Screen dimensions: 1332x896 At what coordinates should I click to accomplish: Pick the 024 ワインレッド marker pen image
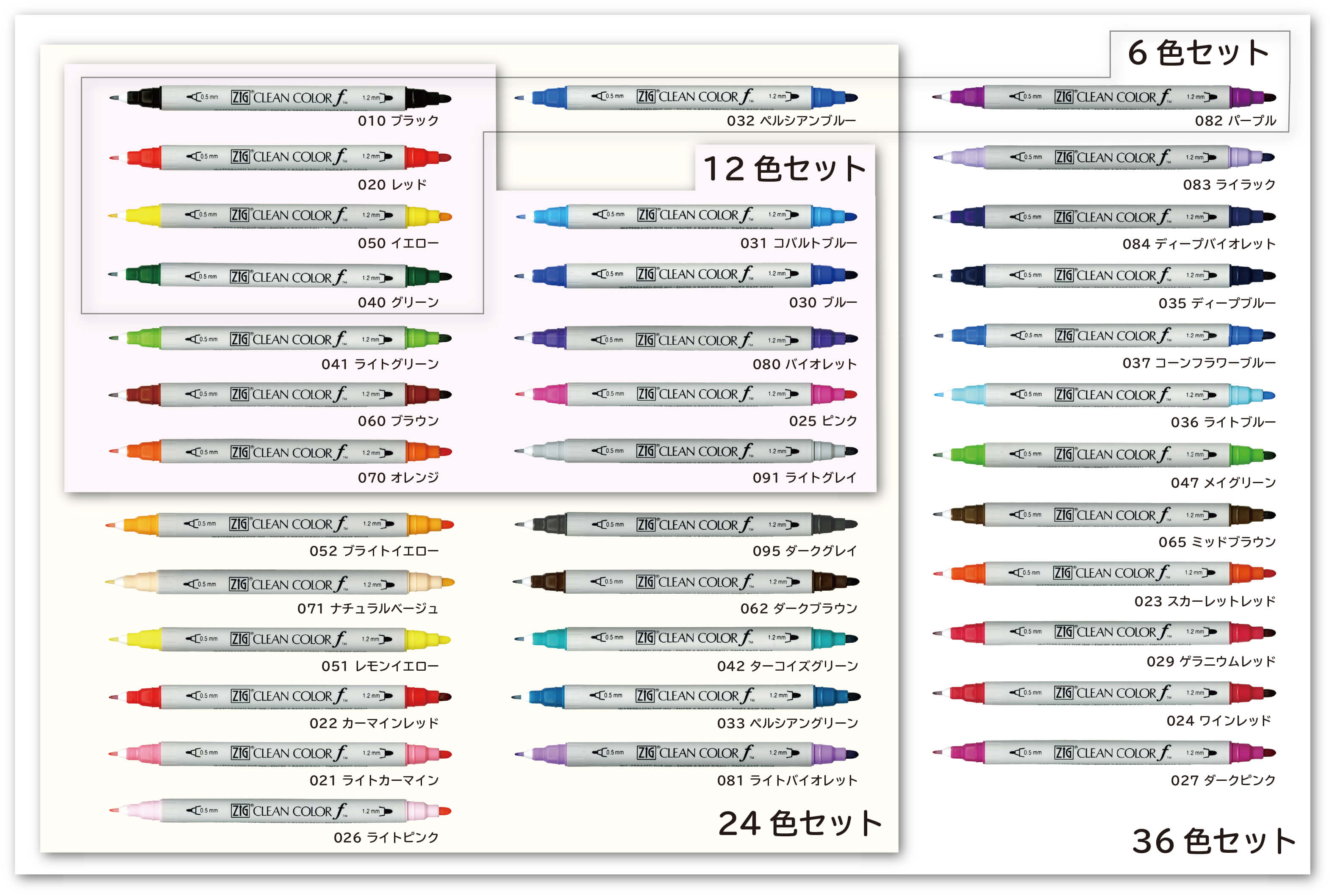(1104, 693)
